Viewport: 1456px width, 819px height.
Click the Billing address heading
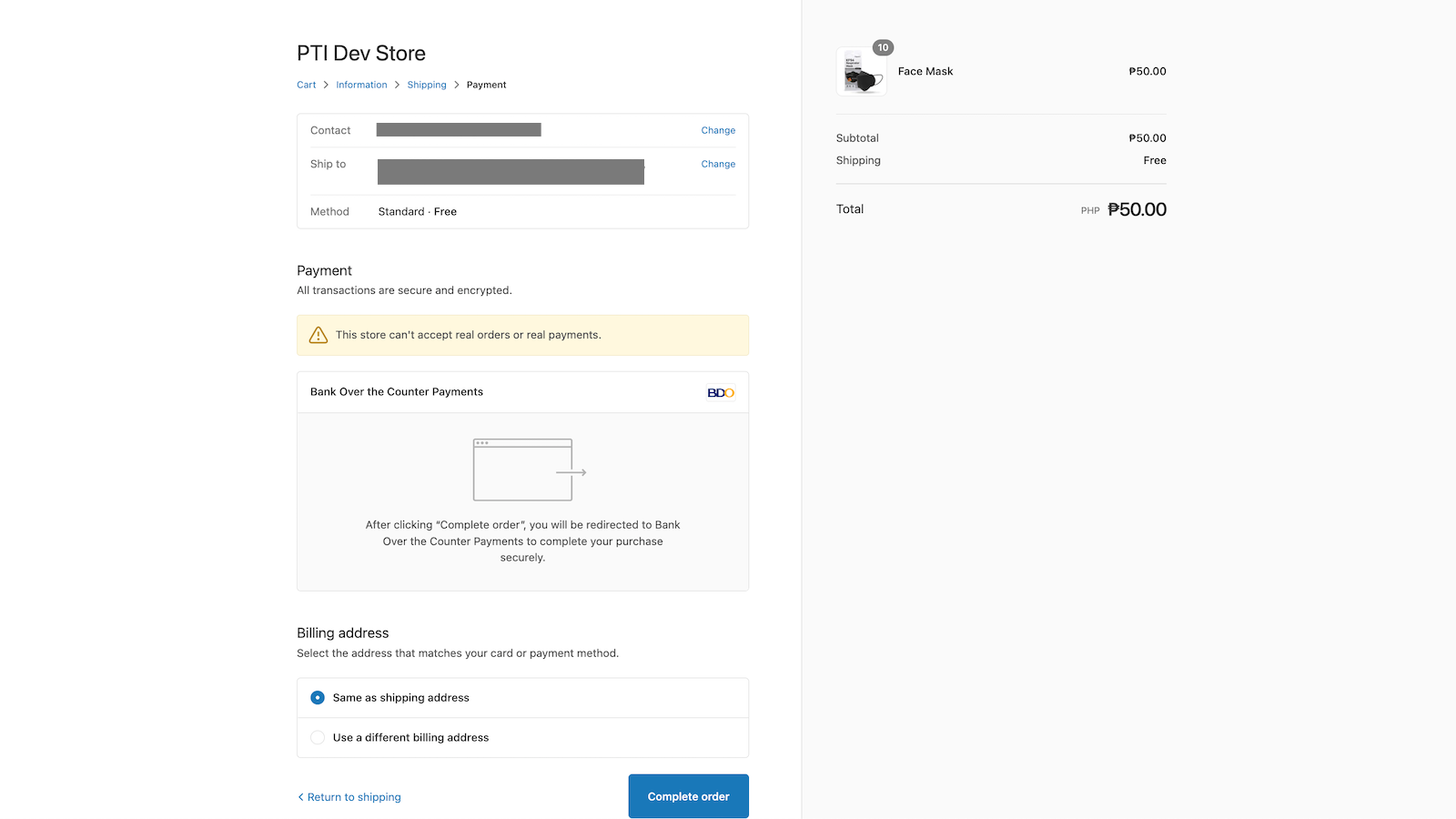(342, 633)
